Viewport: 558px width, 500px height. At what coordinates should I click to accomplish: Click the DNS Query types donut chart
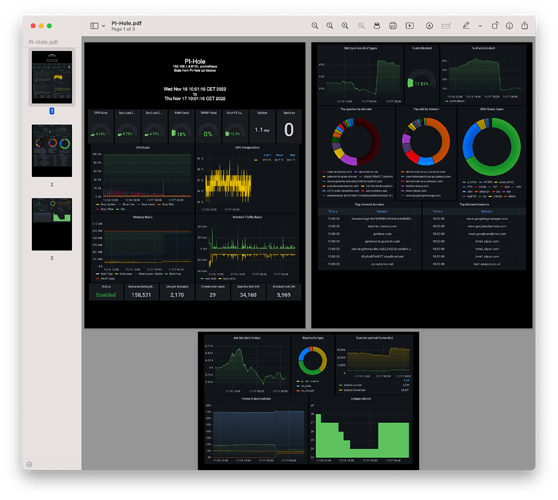click(x=491, y=147)
